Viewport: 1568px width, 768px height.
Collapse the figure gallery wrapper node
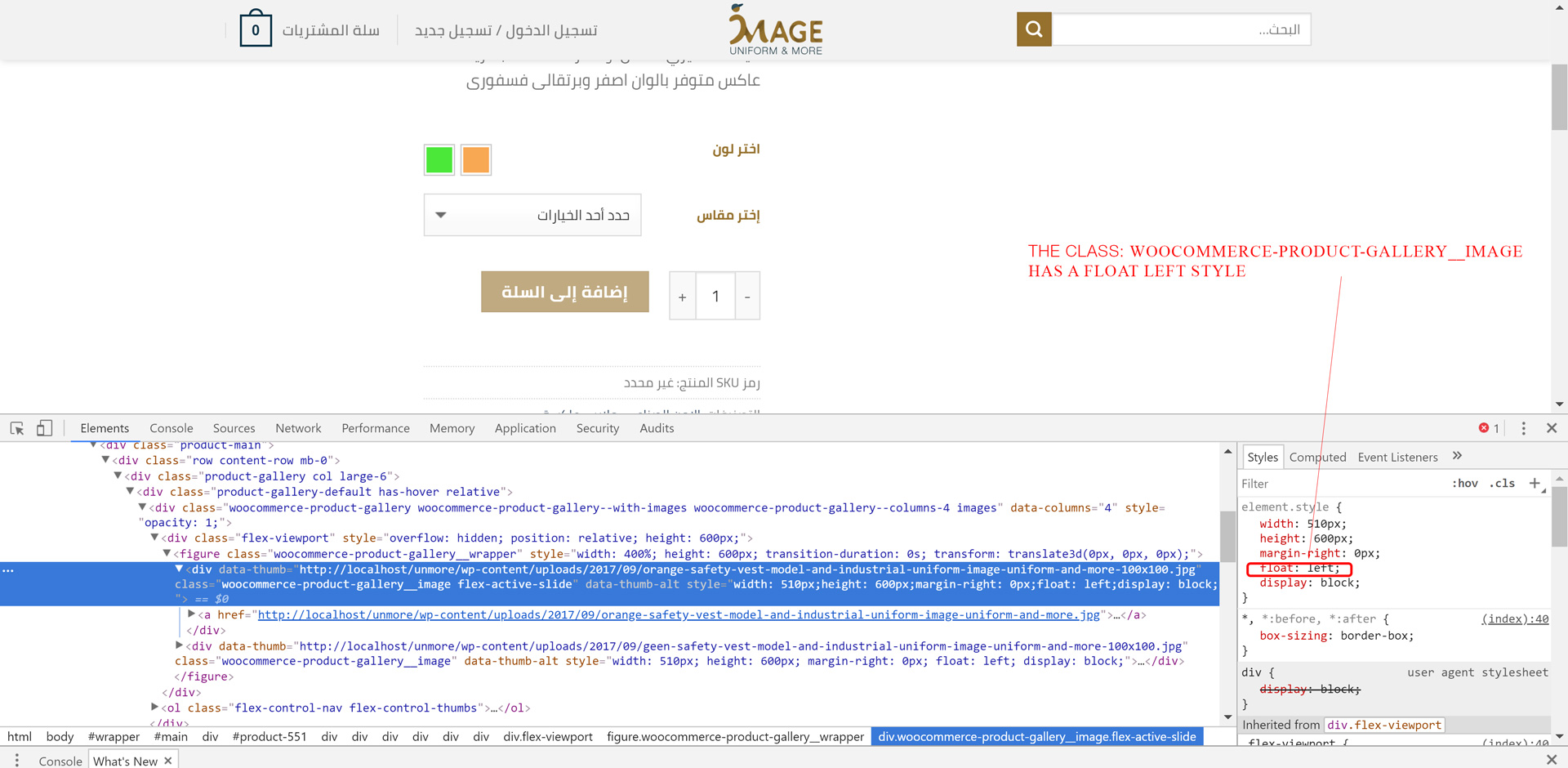point(167,553)
